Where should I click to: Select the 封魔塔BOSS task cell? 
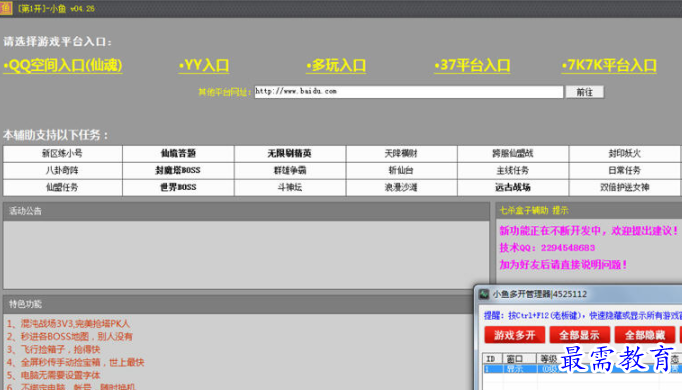pos(178,170)
